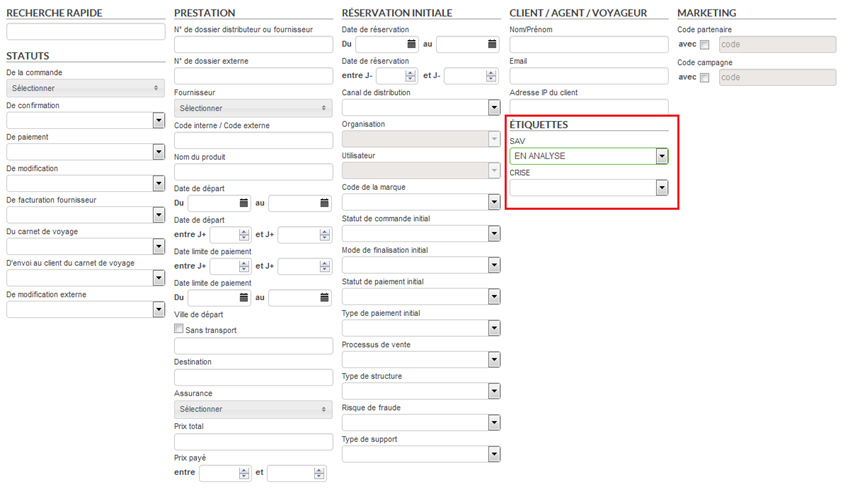Enable the Sans transport checkbox

[180, 329]
